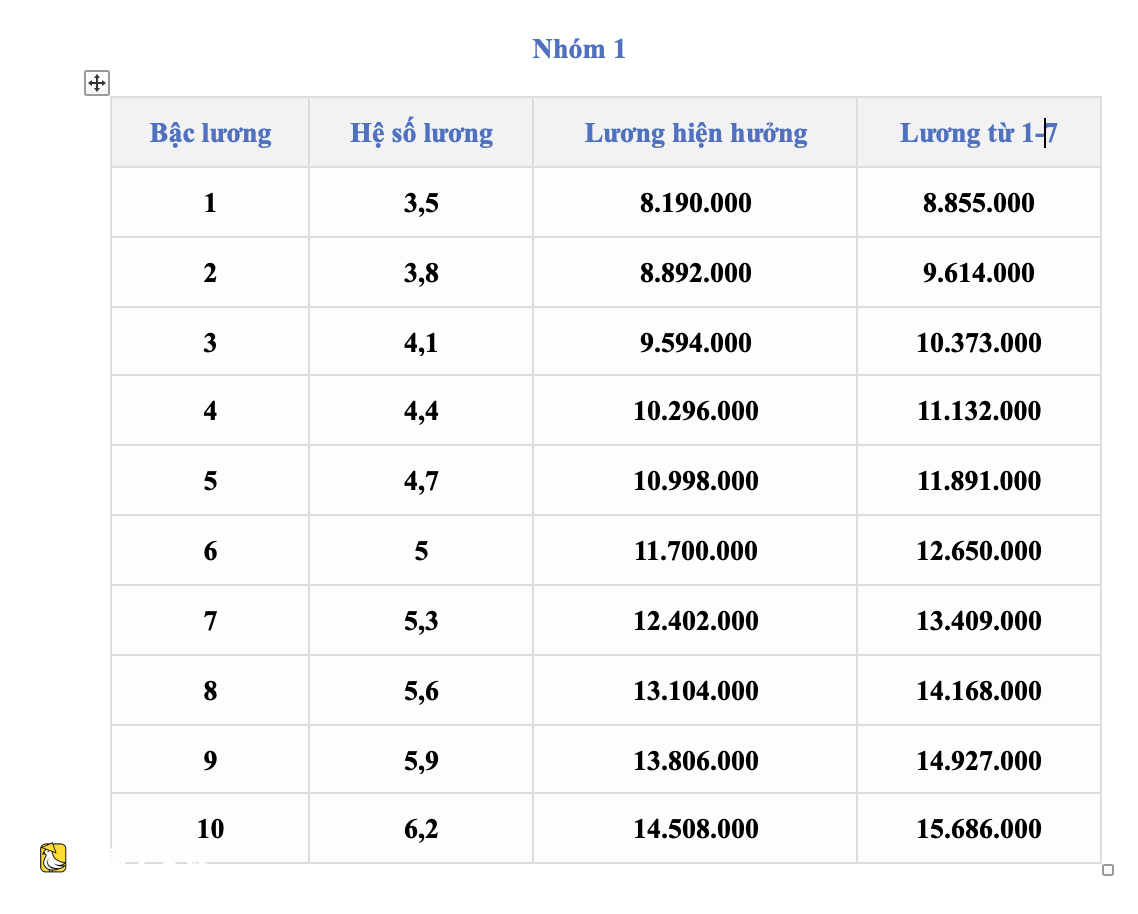
Task: Select the coefficient cell 3,8
Action: (x=421, y=272)
